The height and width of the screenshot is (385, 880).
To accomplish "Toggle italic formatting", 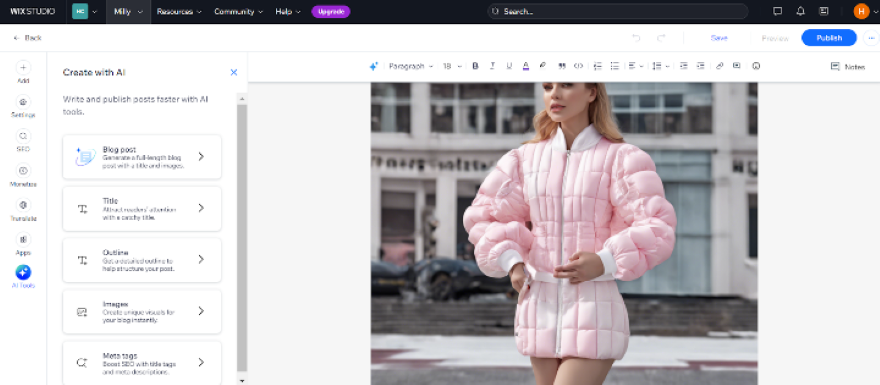I will tap(492, 66).
